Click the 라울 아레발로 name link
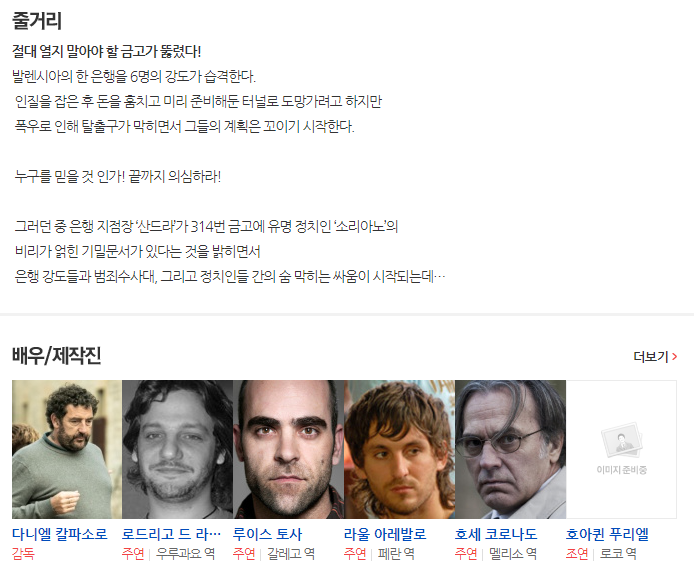Viewport: 694px width, 572px height. [385, 534]
